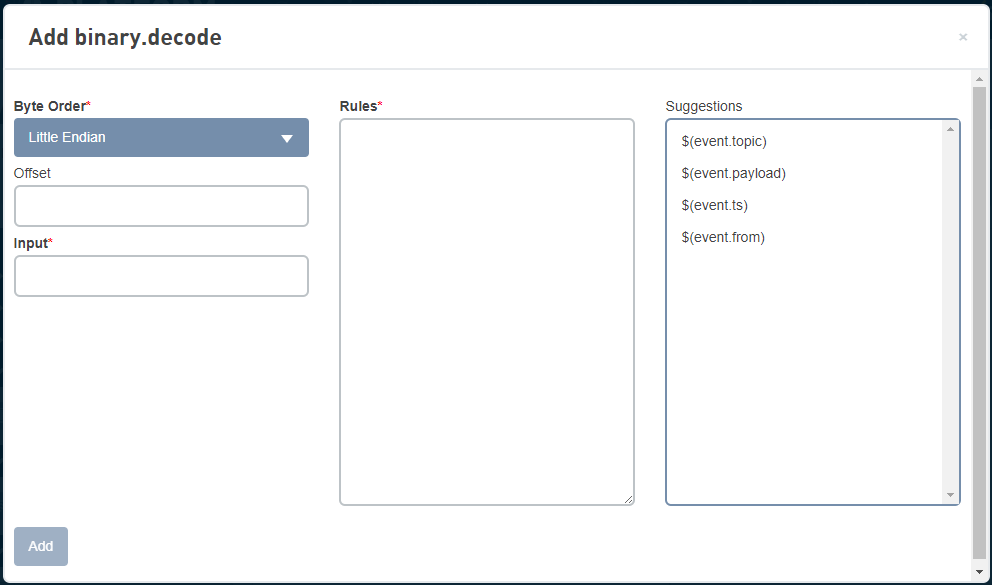The width and height of the screenshot is (992, 585).
Task: Select the $(event.topic) suggestion
Action: (724, 141)
